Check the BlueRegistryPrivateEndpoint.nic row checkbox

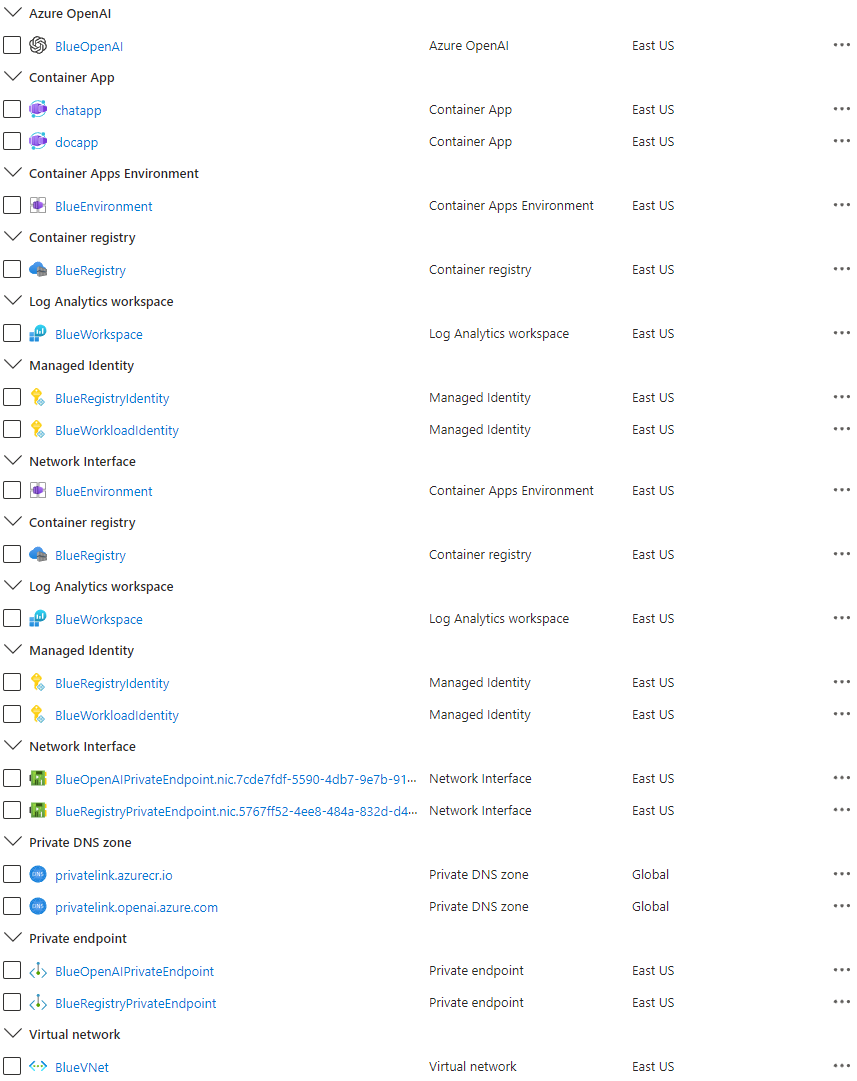[x=12, y=810]
